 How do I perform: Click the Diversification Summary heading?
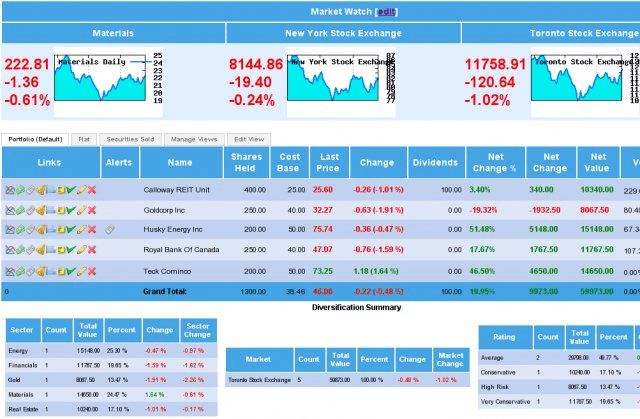(356, 307)
